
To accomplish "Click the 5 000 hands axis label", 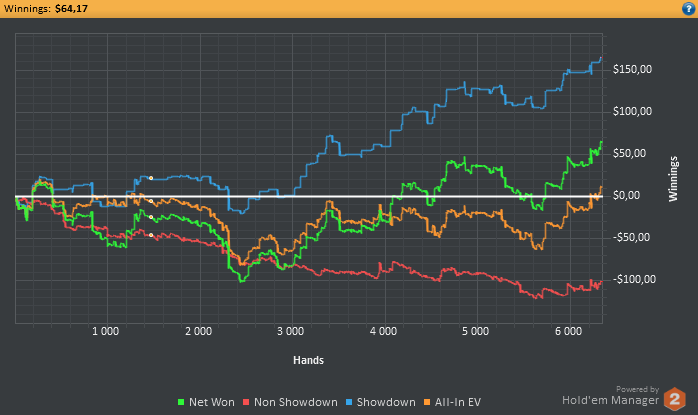I will (x=475, y=331).
